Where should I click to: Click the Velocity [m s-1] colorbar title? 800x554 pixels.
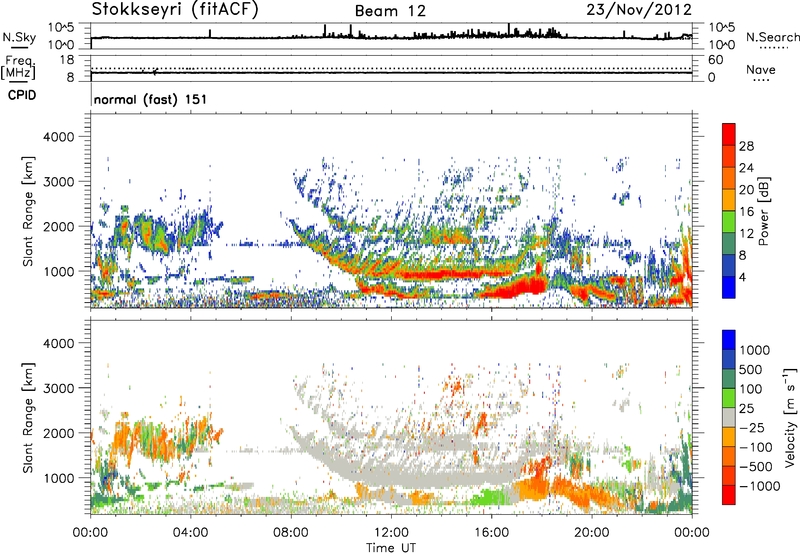click(790, 417)
